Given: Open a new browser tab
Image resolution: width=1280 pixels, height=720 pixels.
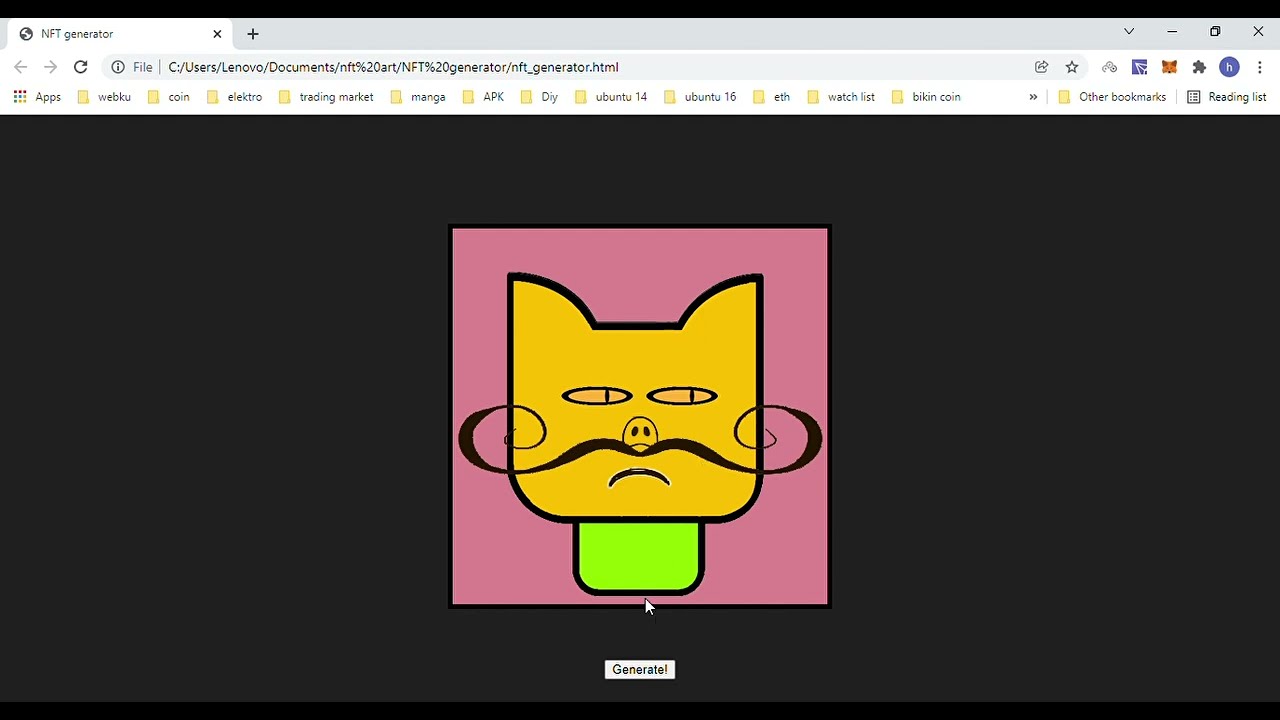Looking at the screenshot, I should click(253, 34).
